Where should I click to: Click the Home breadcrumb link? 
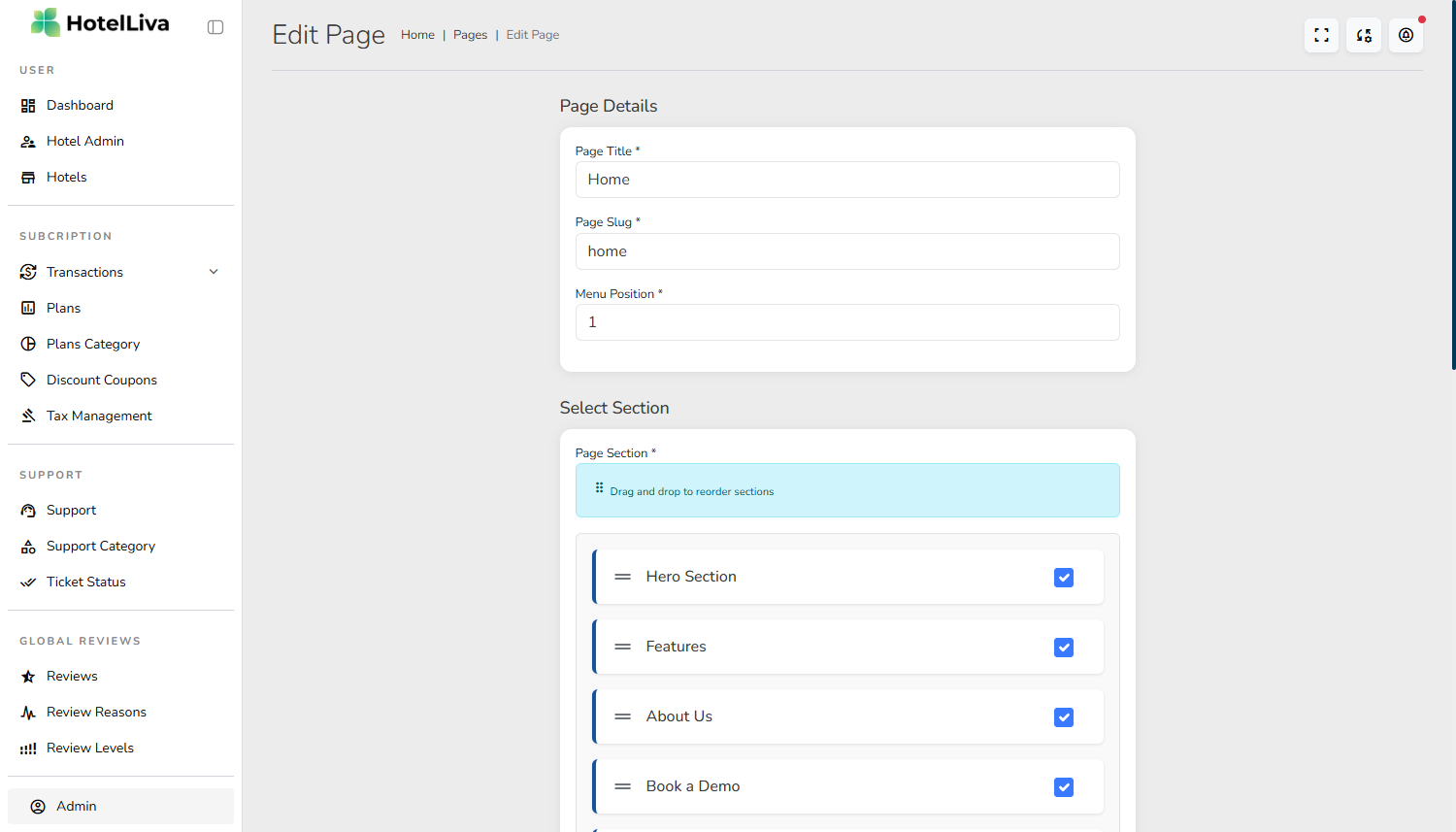coord(417,35)
